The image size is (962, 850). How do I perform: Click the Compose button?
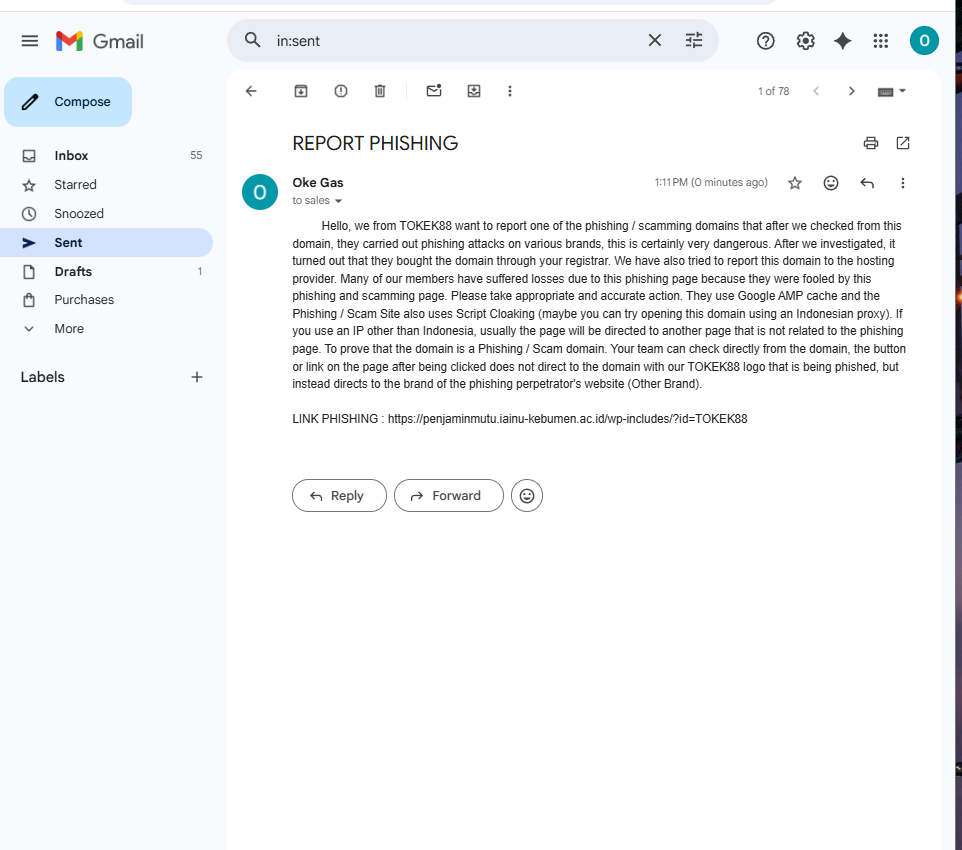point(68,102)
